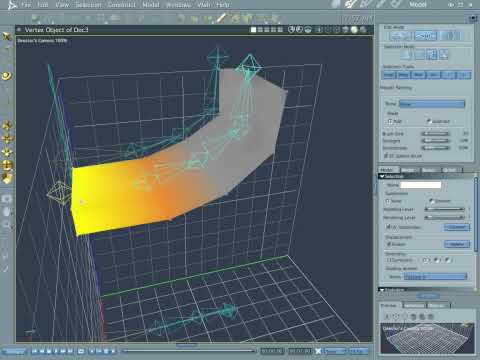Select the third selection mode icon
480x360 pixels.
pyautogui.click(x=432, y=54)
